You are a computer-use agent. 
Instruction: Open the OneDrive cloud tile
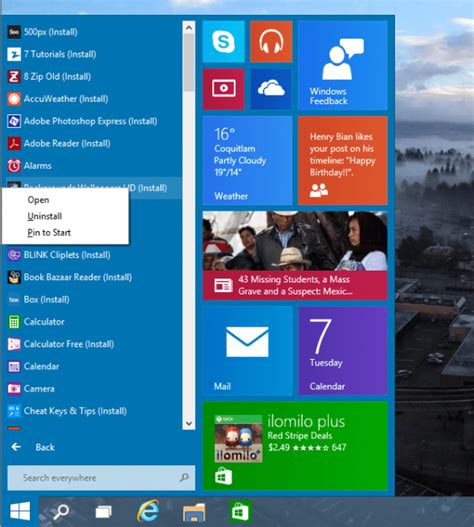271,89
